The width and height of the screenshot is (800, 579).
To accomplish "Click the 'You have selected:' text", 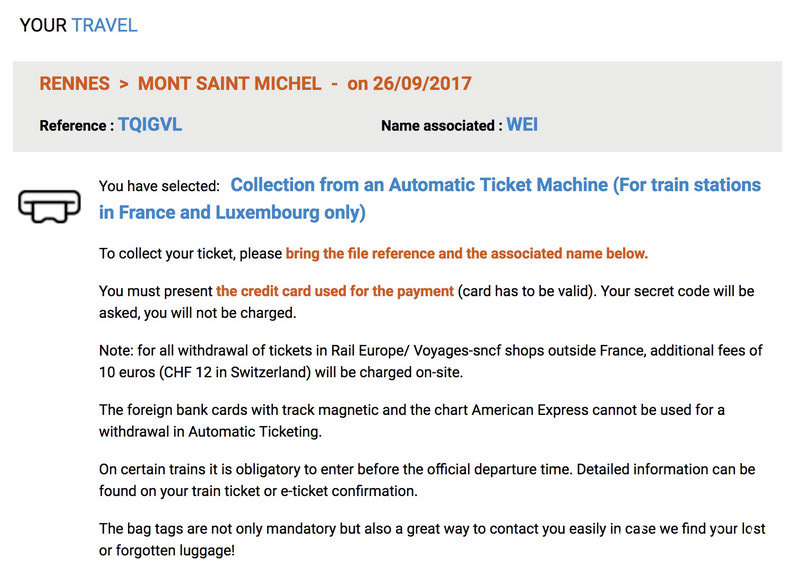I will [159, 186].
